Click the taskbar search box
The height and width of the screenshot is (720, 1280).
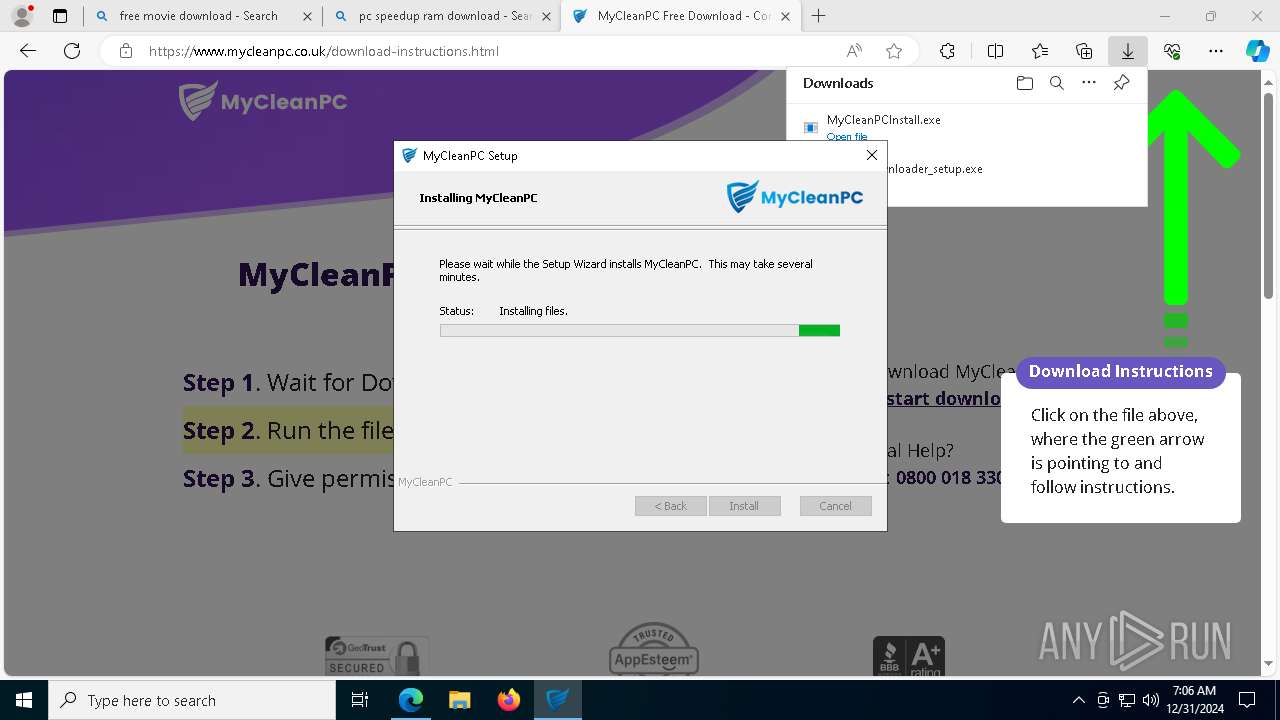[x=192, y=700]
